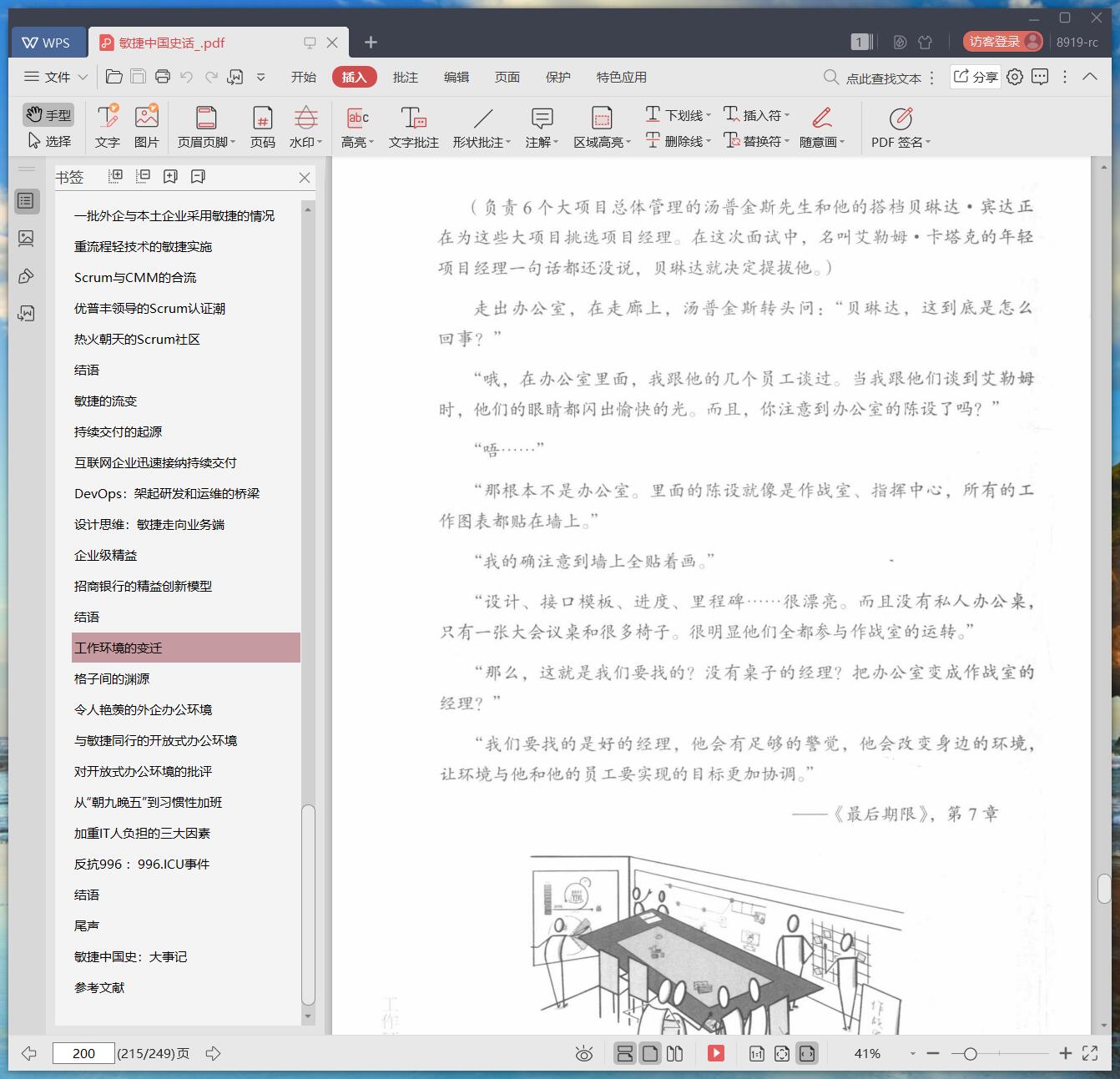Click the zoom slider handle

point(970,1054)
